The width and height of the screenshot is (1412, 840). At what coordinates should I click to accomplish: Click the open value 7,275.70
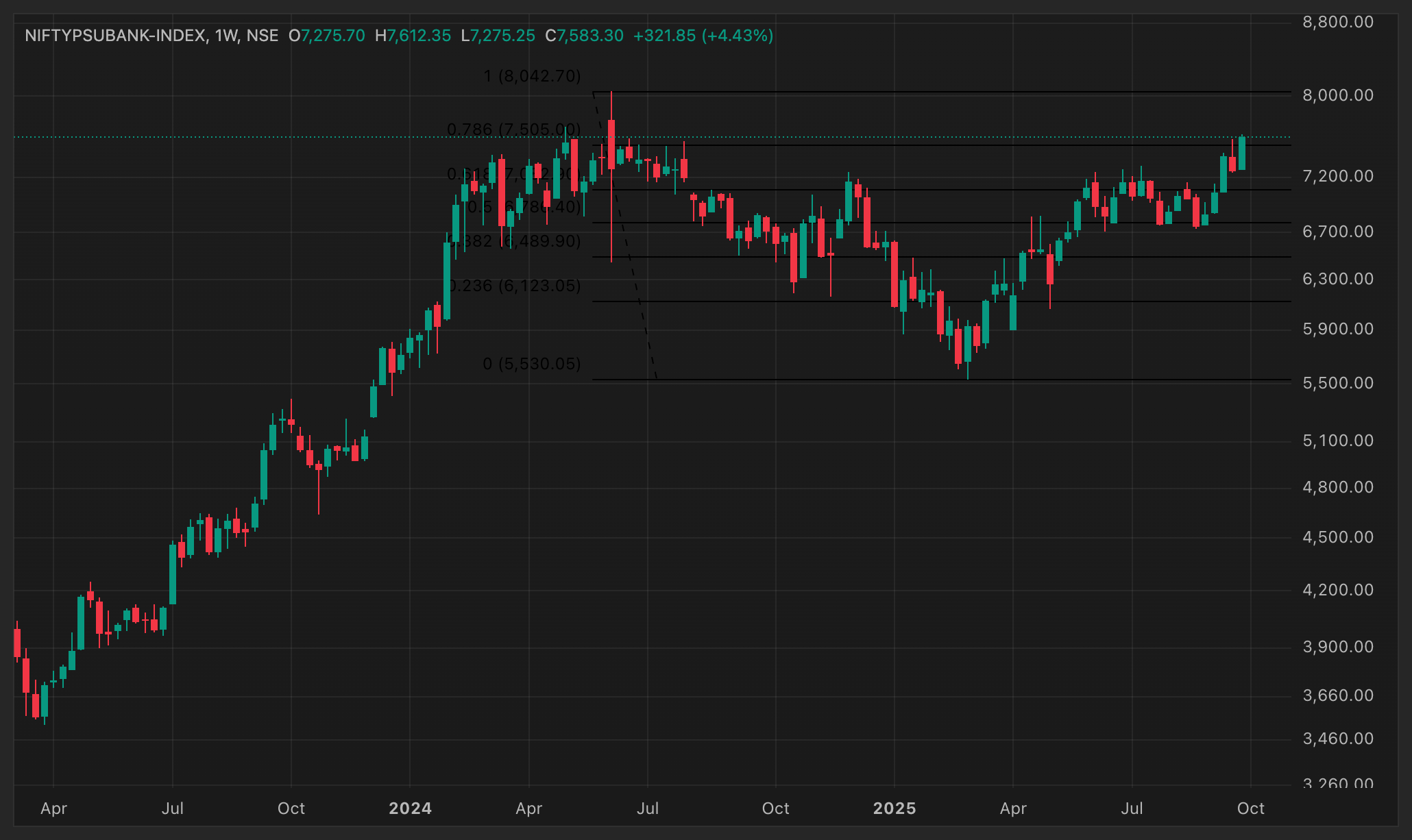coord(332,36)
